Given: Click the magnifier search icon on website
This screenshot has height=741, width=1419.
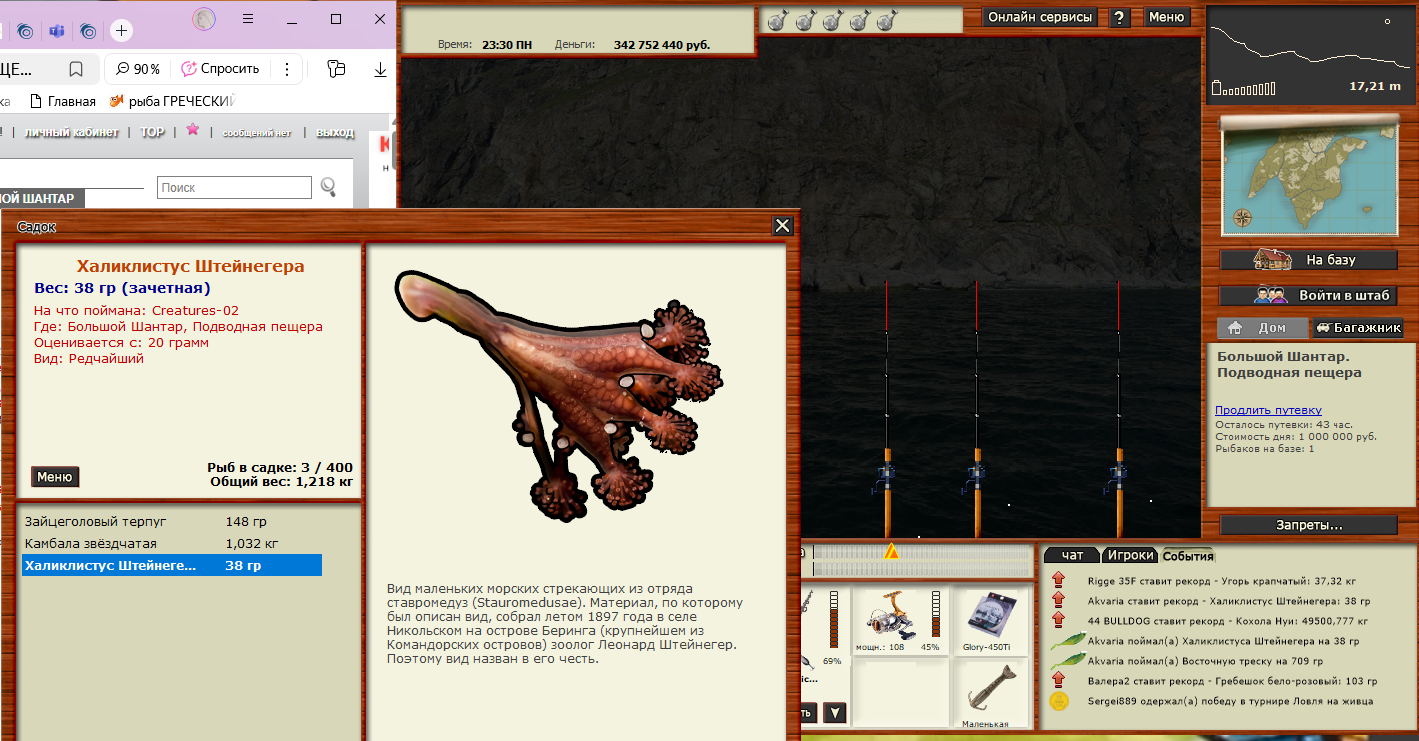Looking at the screenshot, I should pyautogui.click(x=328, y=187).
